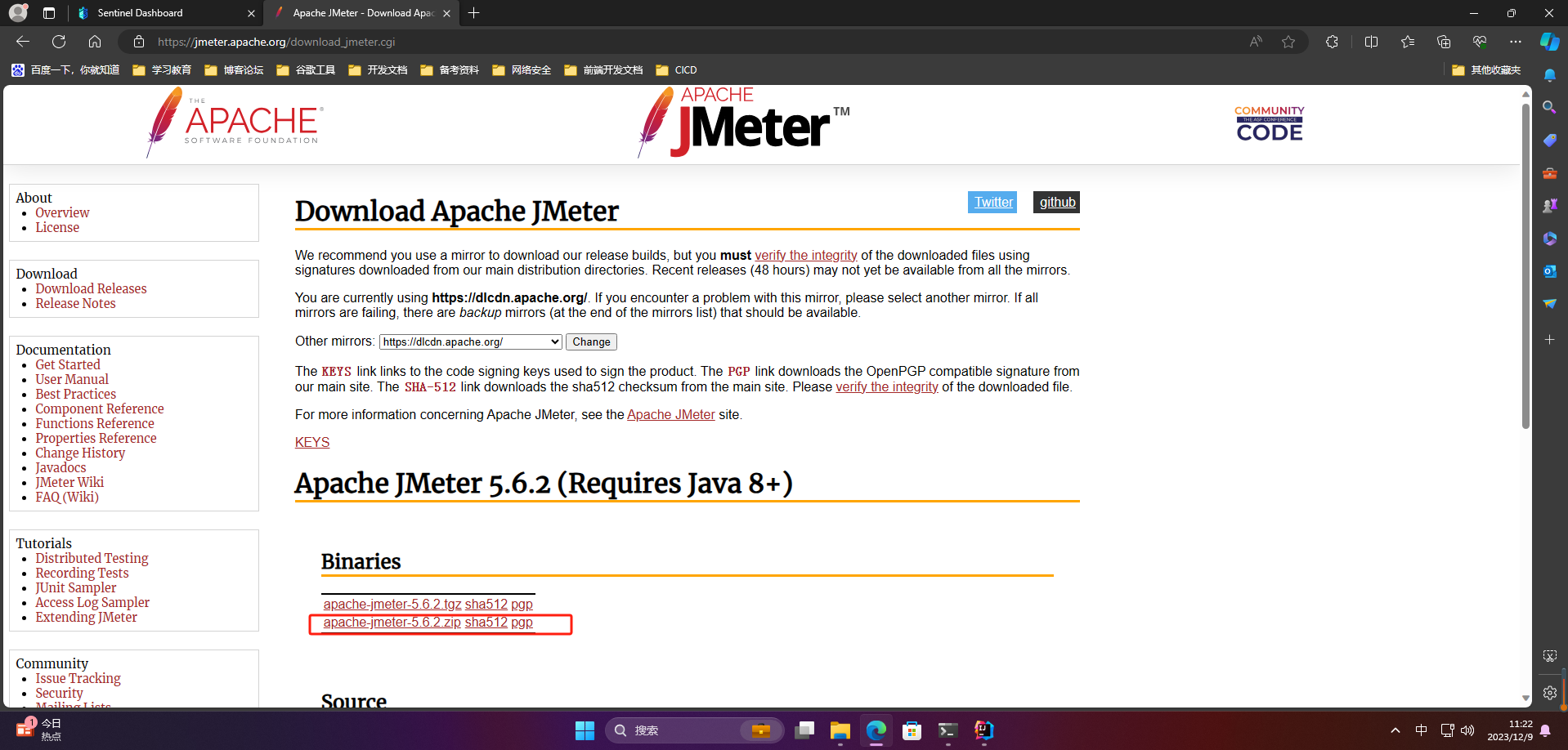This screenshot has width=1568, height=750.
Task: Open pgp link for the tgz file
Action: click(522, 605)
